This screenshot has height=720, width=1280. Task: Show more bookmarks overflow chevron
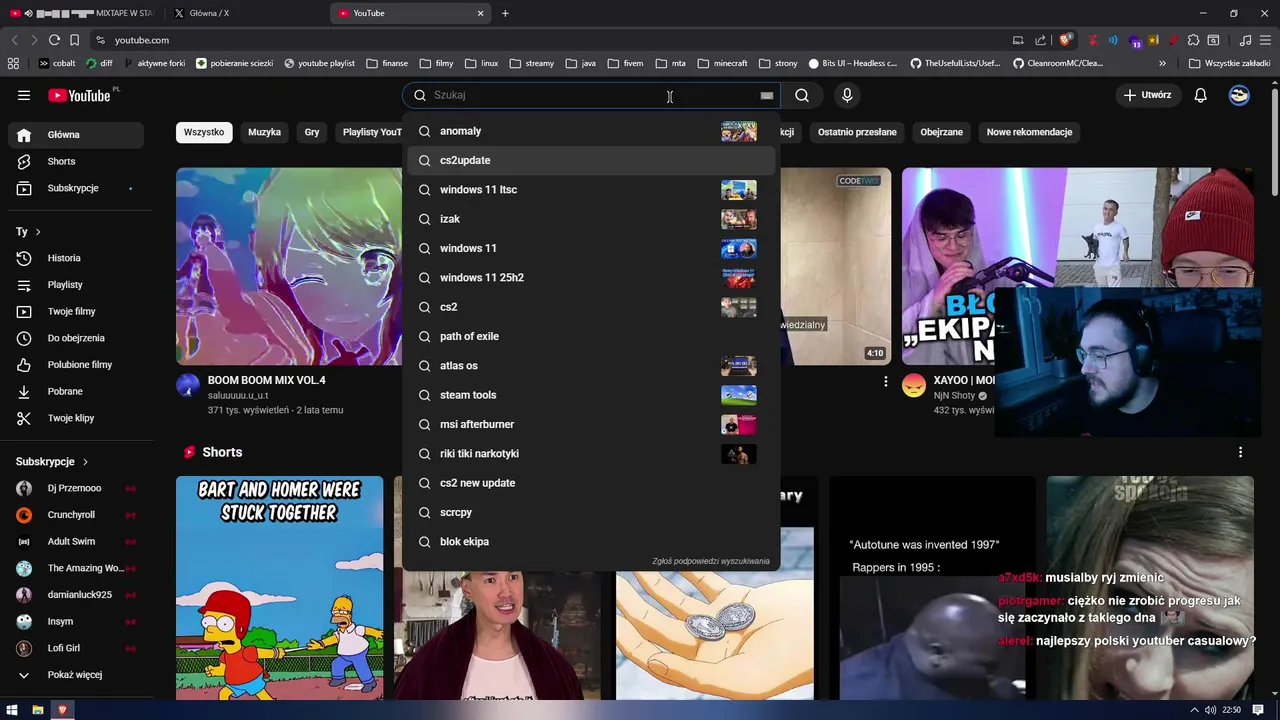click(1162, 63)
